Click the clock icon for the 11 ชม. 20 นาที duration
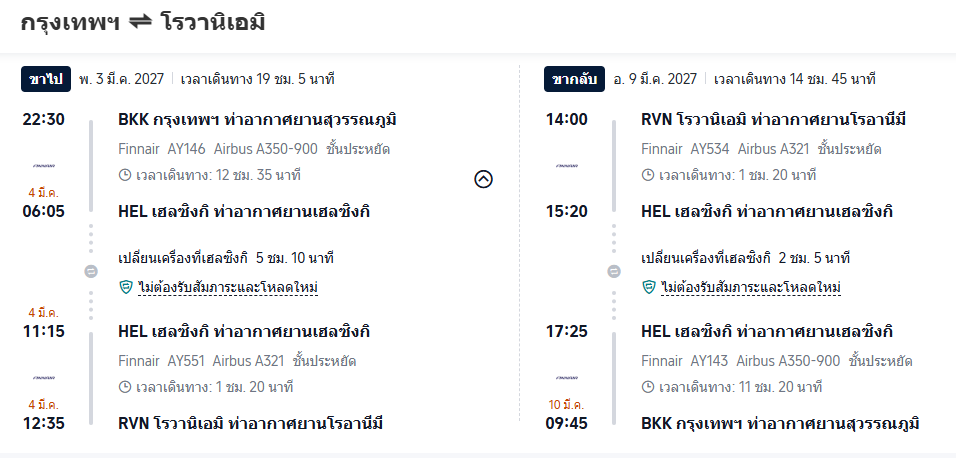Image resolution: width=956 pixels, height=458 pixels. [x=647, y=387]
